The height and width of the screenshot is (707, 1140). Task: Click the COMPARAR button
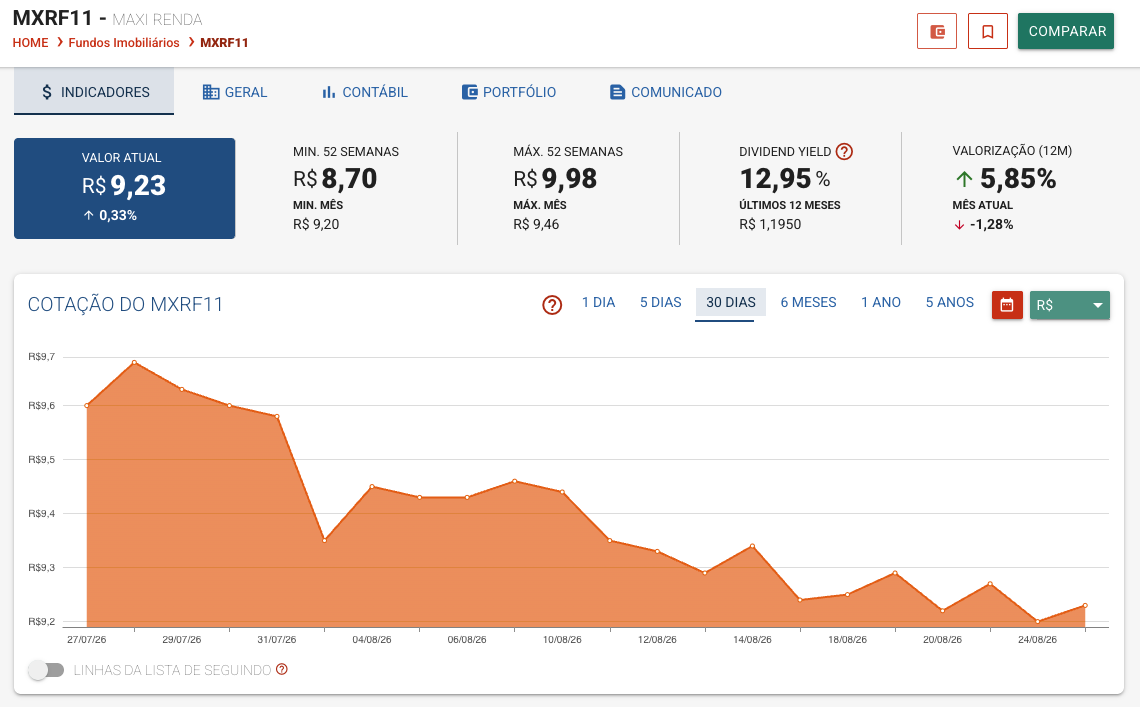coord(1066,31)
